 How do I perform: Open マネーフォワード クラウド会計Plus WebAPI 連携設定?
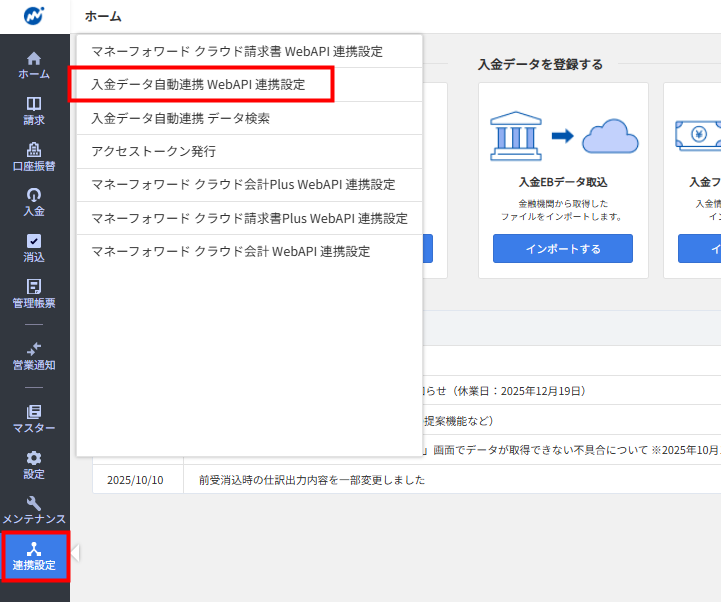(243, 185)
